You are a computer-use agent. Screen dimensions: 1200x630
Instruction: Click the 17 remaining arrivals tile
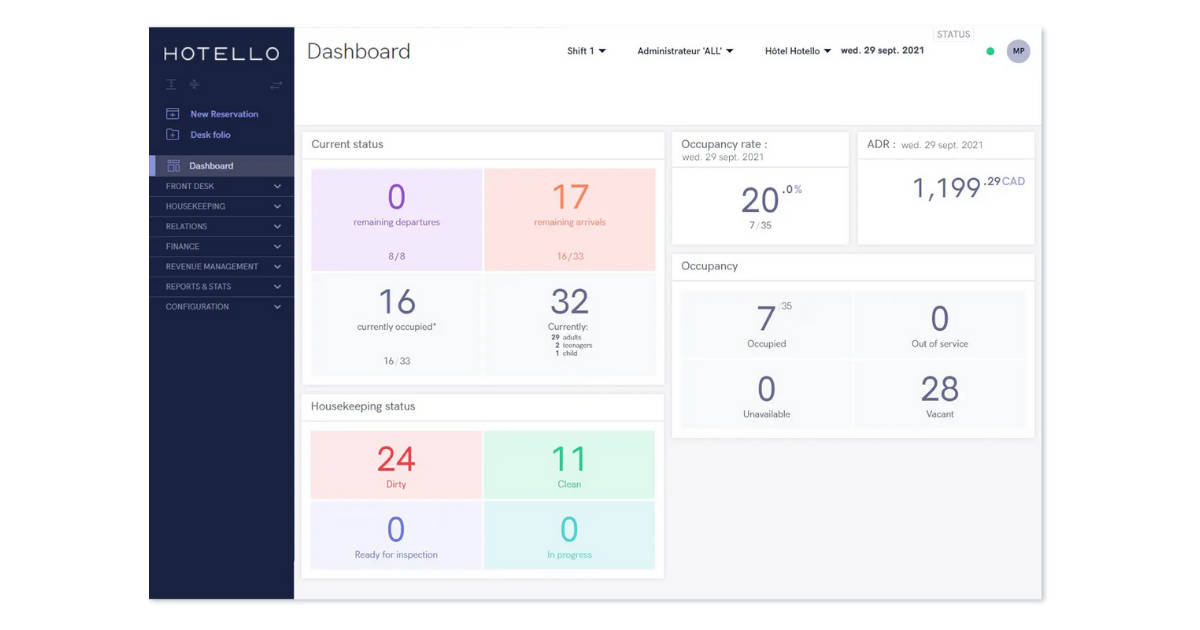coord(569,218)
